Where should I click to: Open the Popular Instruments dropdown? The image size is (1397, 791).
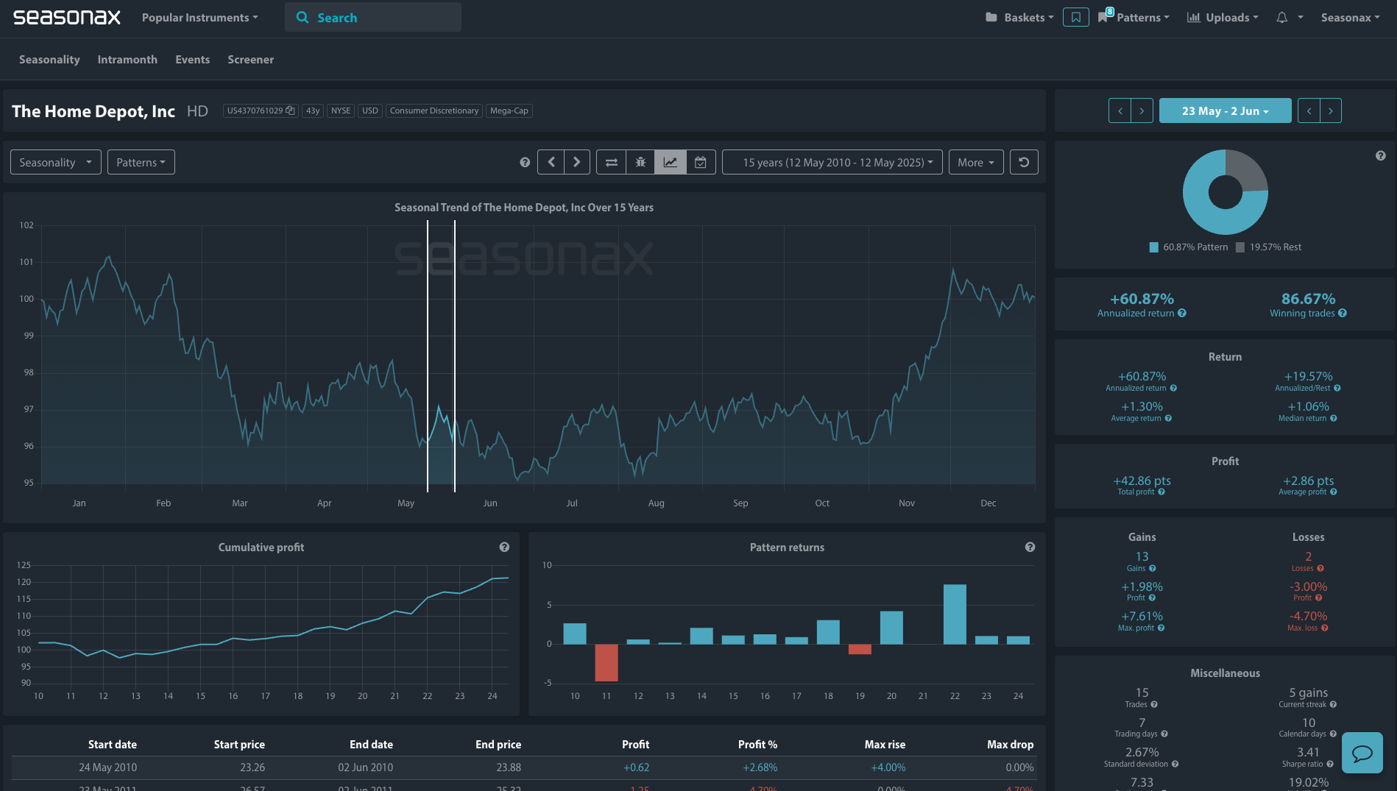199,17
